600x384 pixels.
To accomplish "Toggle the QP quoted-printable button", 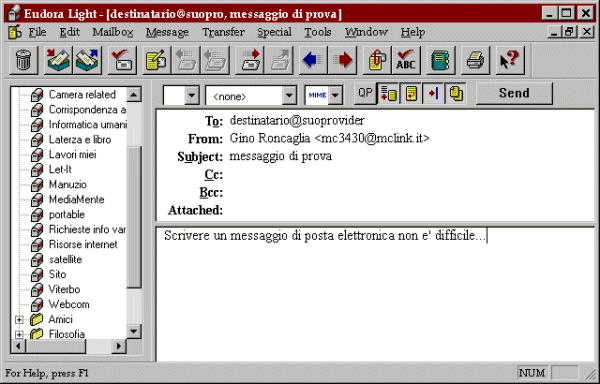I will click(x=365, y=93).
